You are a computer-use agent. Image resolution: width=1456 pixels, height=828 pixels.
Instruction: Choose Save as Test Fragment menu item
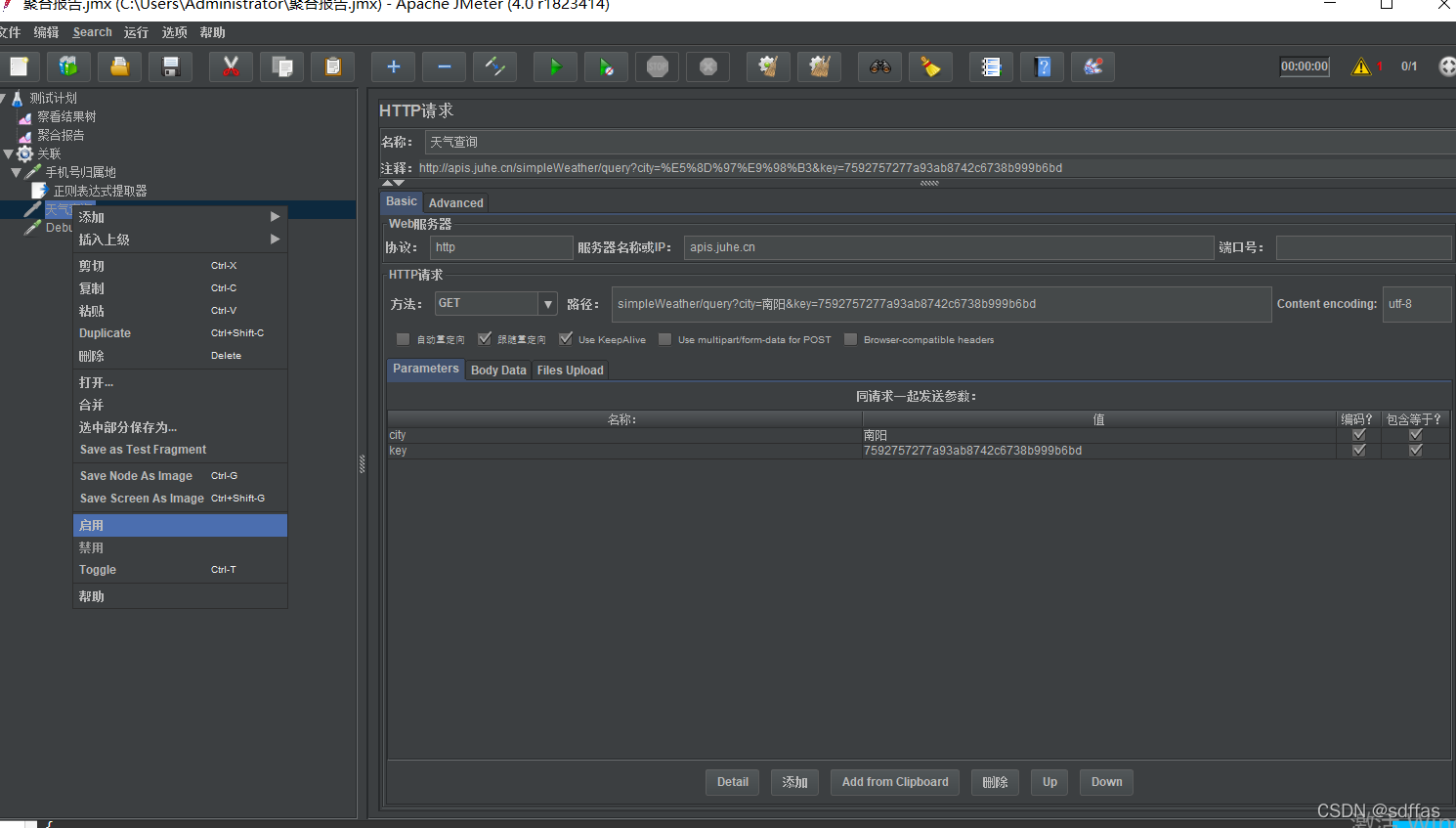click(x=180, y=450)
